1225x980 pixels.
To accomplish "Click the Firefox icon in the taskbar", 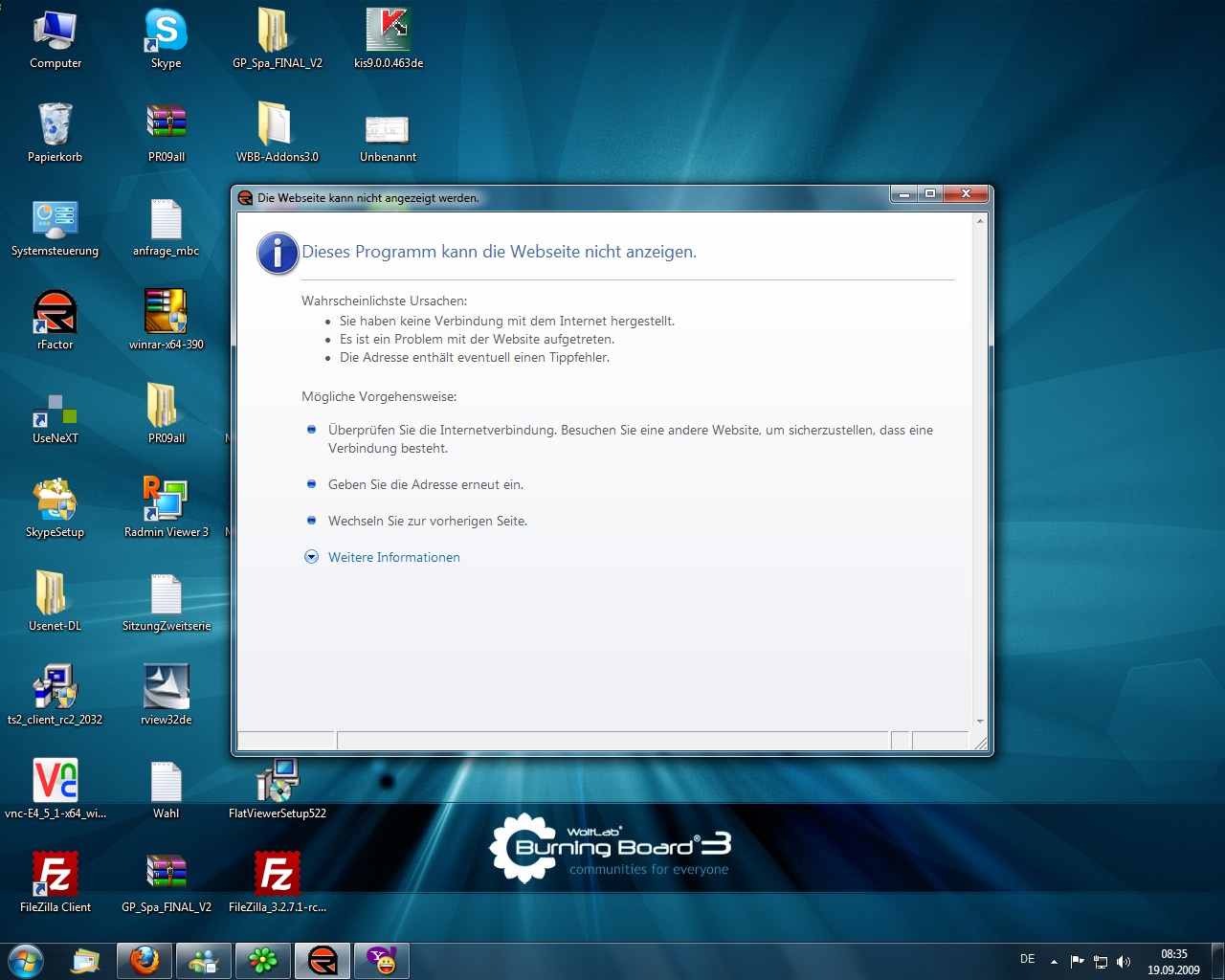I will [x=145, y=960].
